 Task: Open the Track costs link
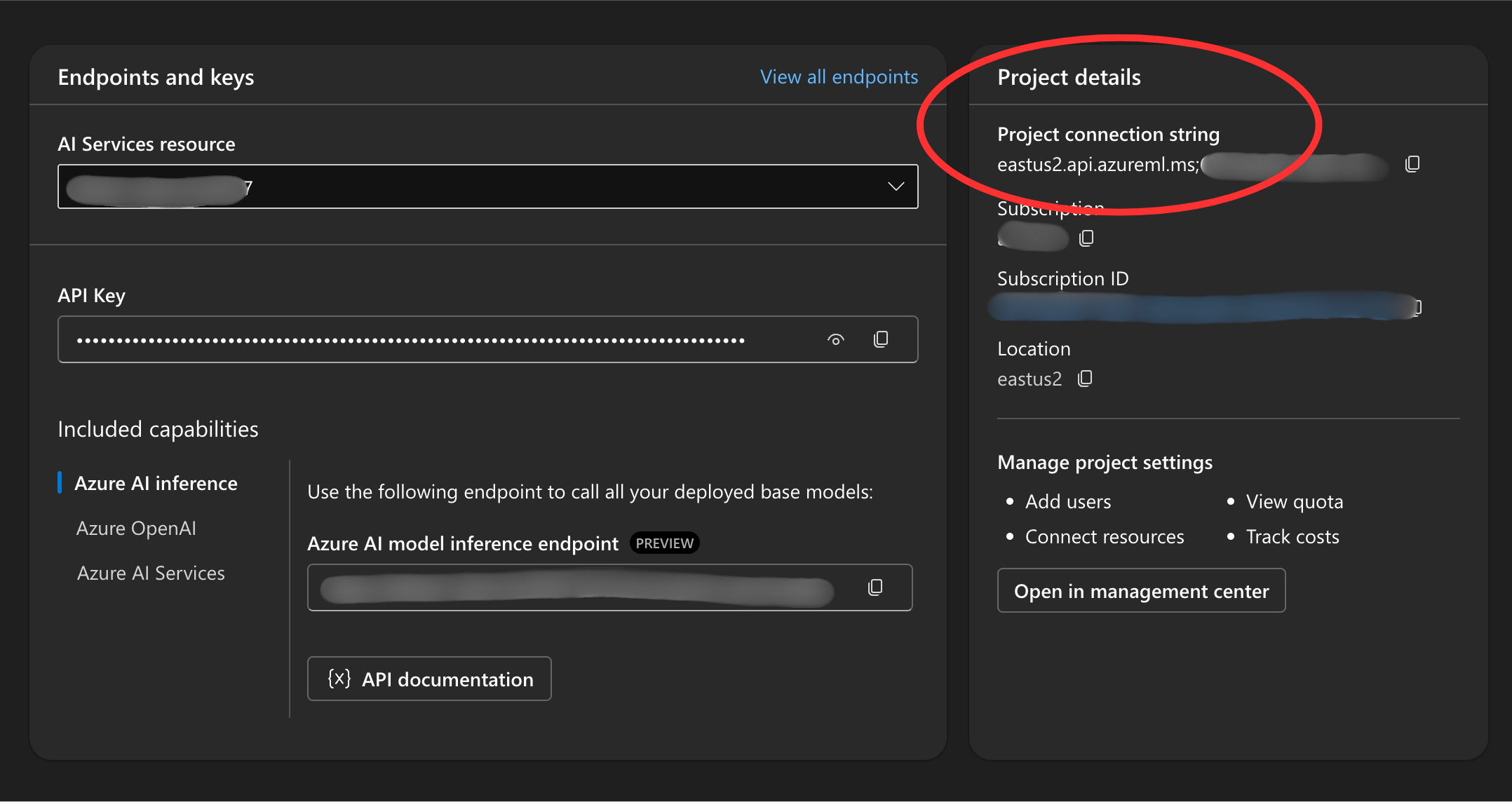[x=1292, y=537]
